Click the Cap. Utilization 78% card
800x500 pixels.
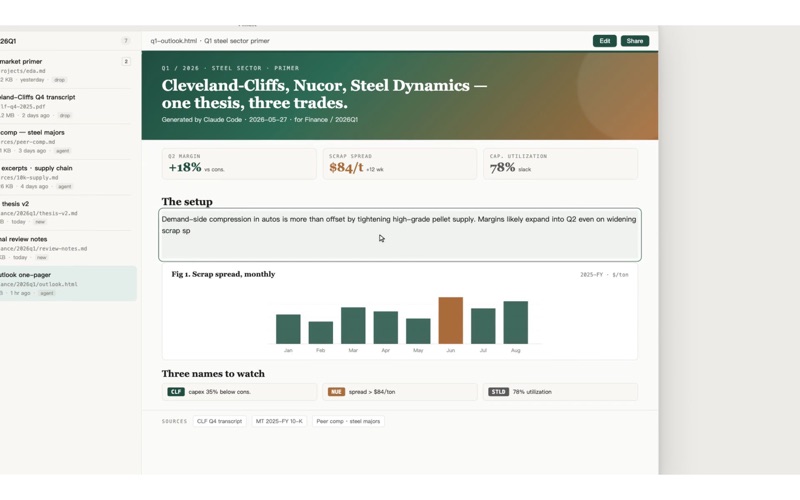coord(560,164)
